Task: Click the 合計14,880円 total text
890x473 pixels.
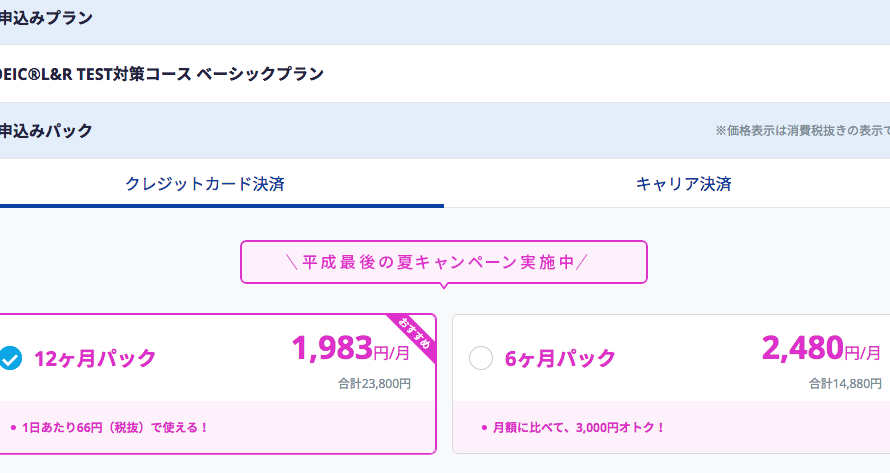Action: [x=845, y=384]
